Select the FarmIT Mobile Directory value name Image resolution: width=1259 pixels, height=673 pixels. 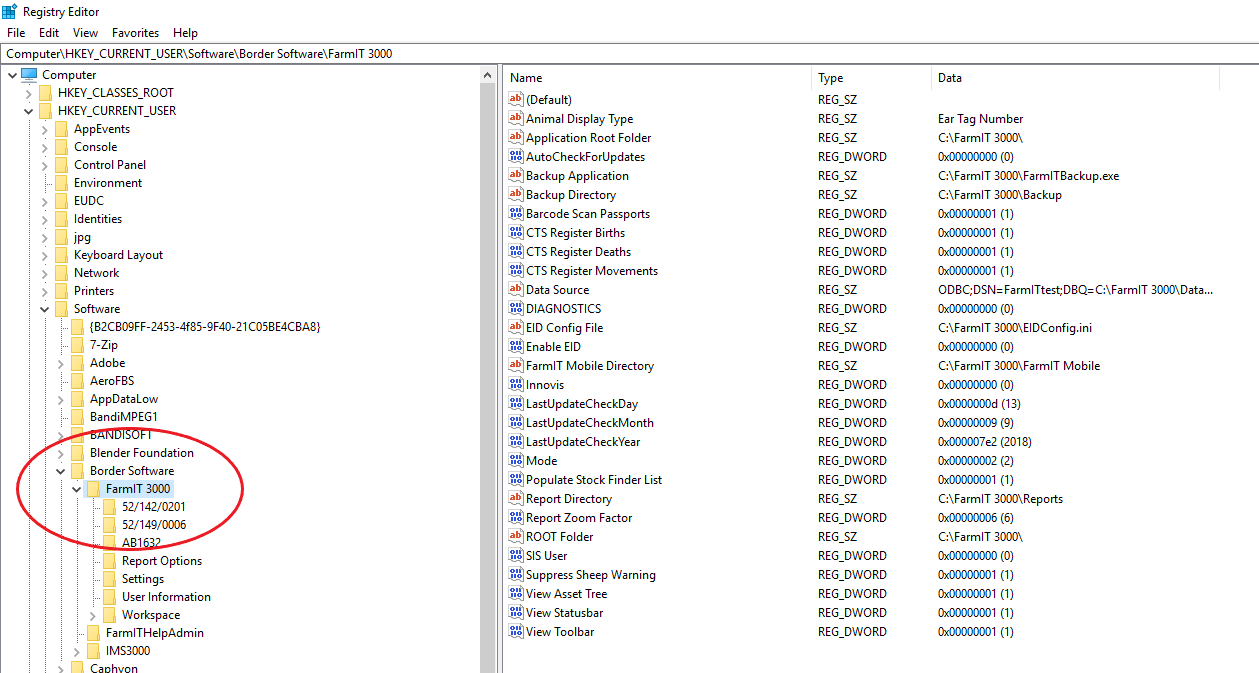[x=590, y=366]
